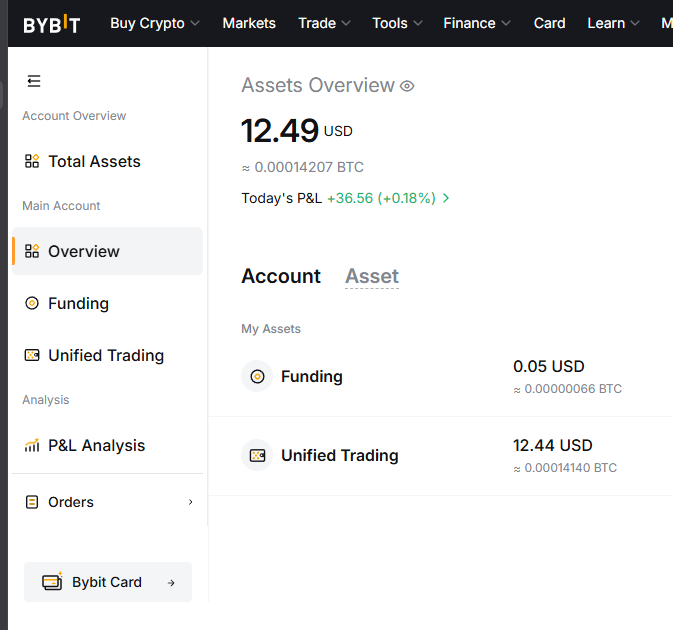Click the Bybit logo
Screen dimensions: 673x630
pos(52,24)
